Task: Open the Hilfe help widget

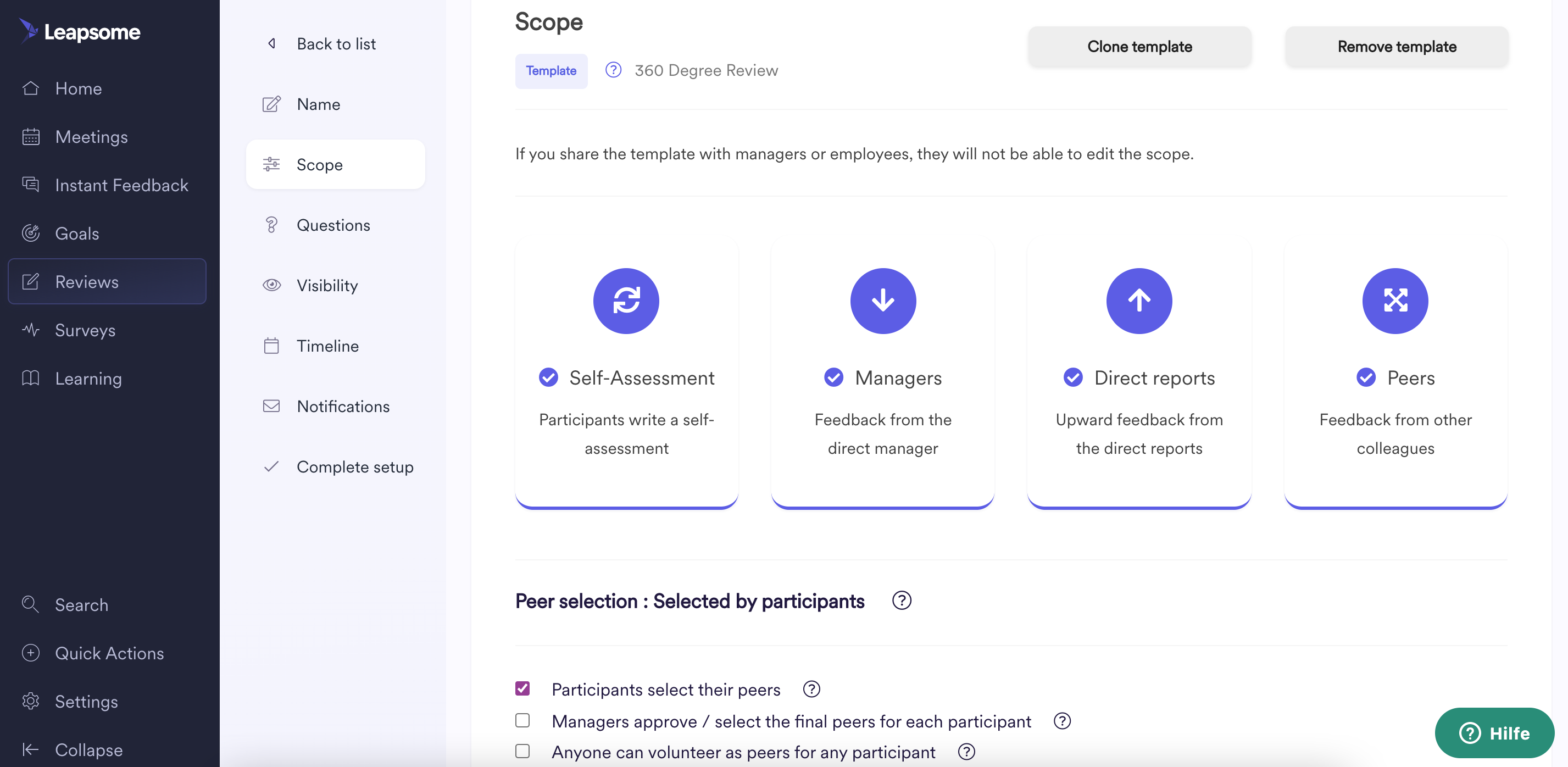Action: tap(1494, 733)
